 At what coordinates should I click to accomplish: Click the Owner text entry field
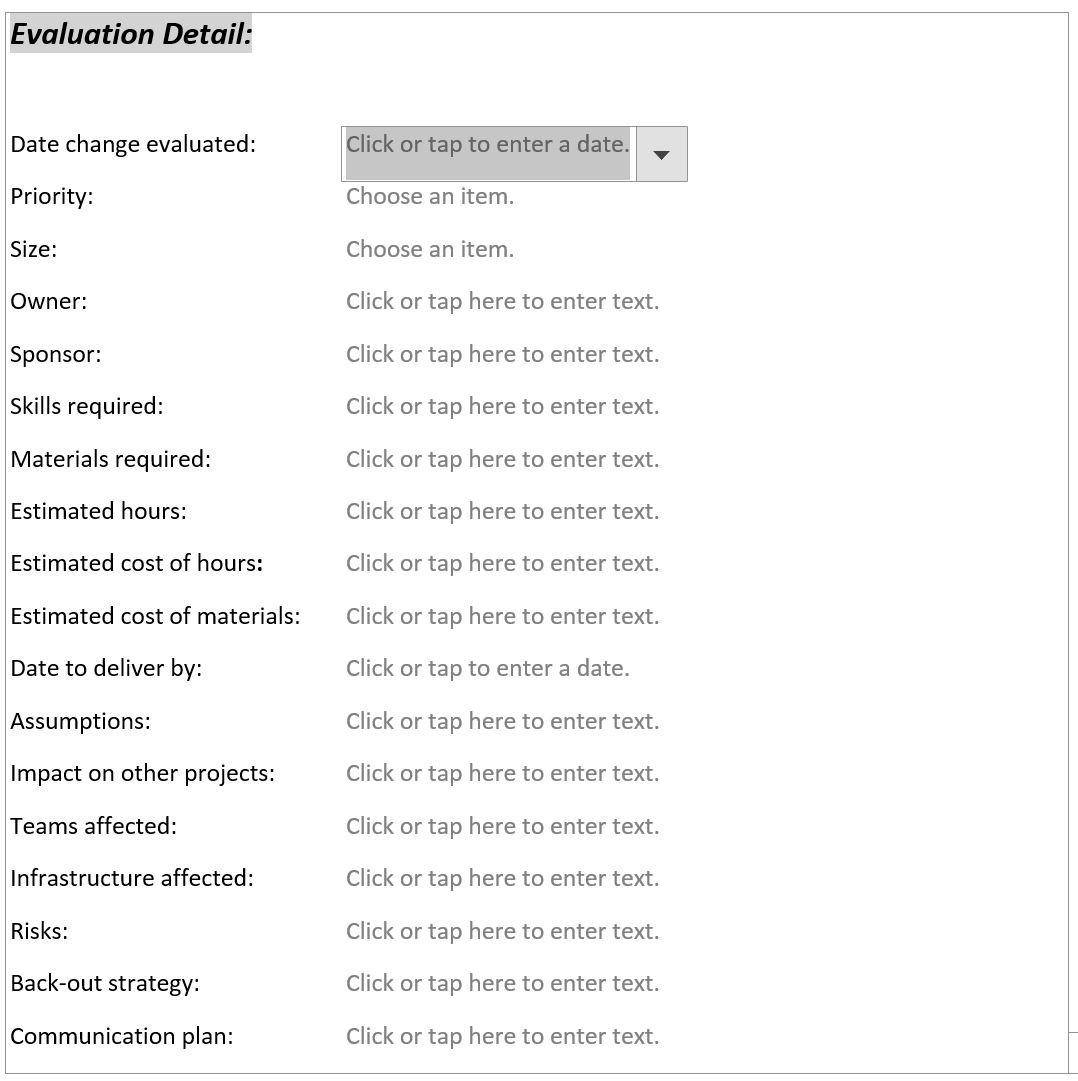[x=502, y=302]
